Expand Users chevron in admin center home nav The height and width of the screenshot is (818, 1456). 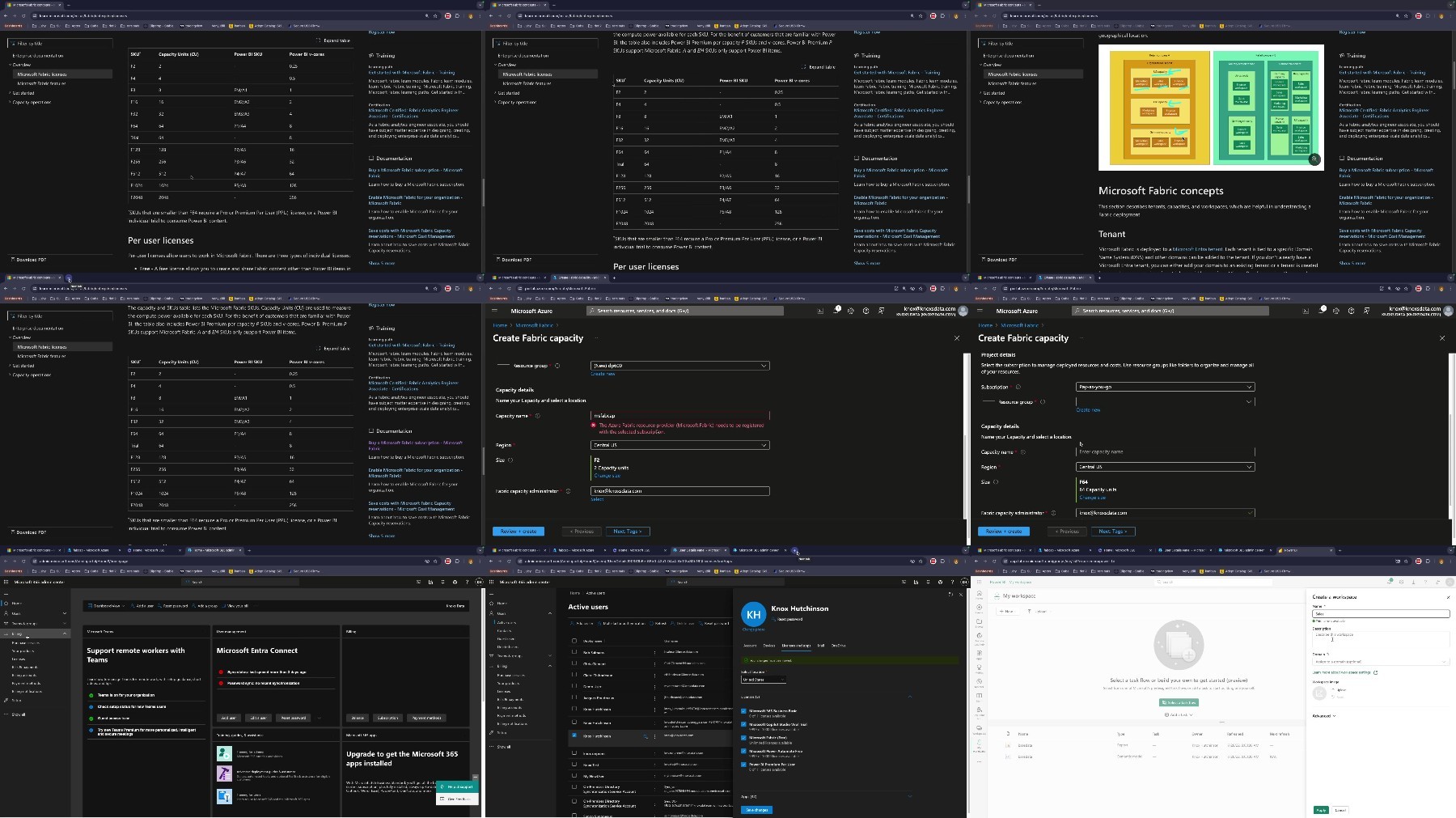point(65,613)
